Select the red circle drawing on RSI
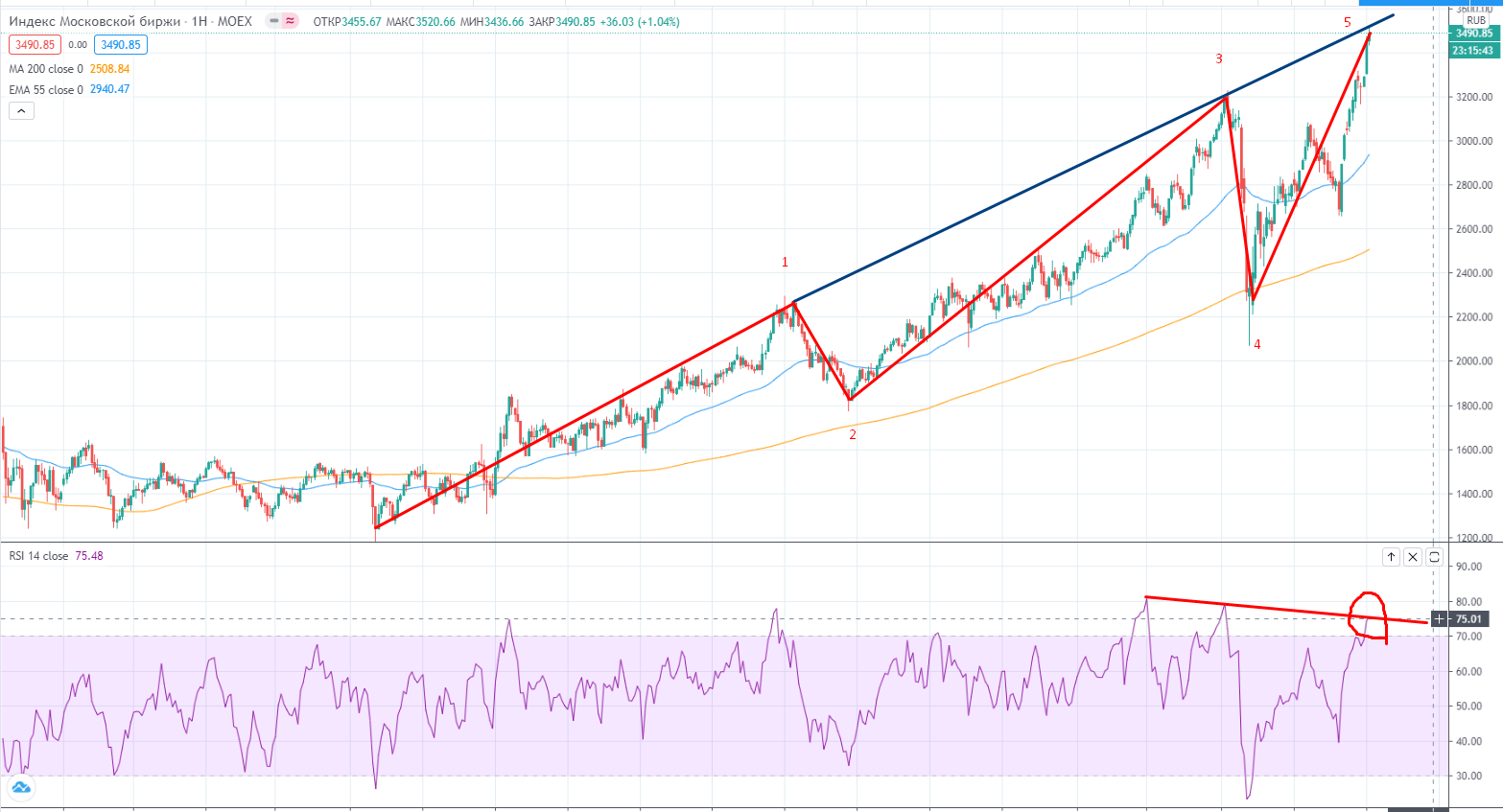 point(1367,594)
